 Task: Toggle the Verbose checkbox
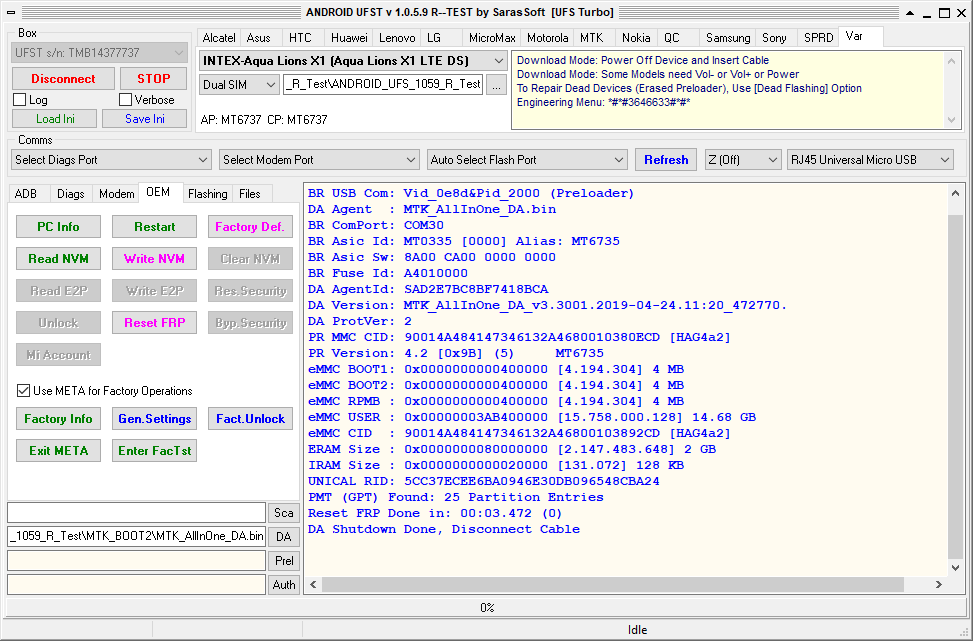126,100
